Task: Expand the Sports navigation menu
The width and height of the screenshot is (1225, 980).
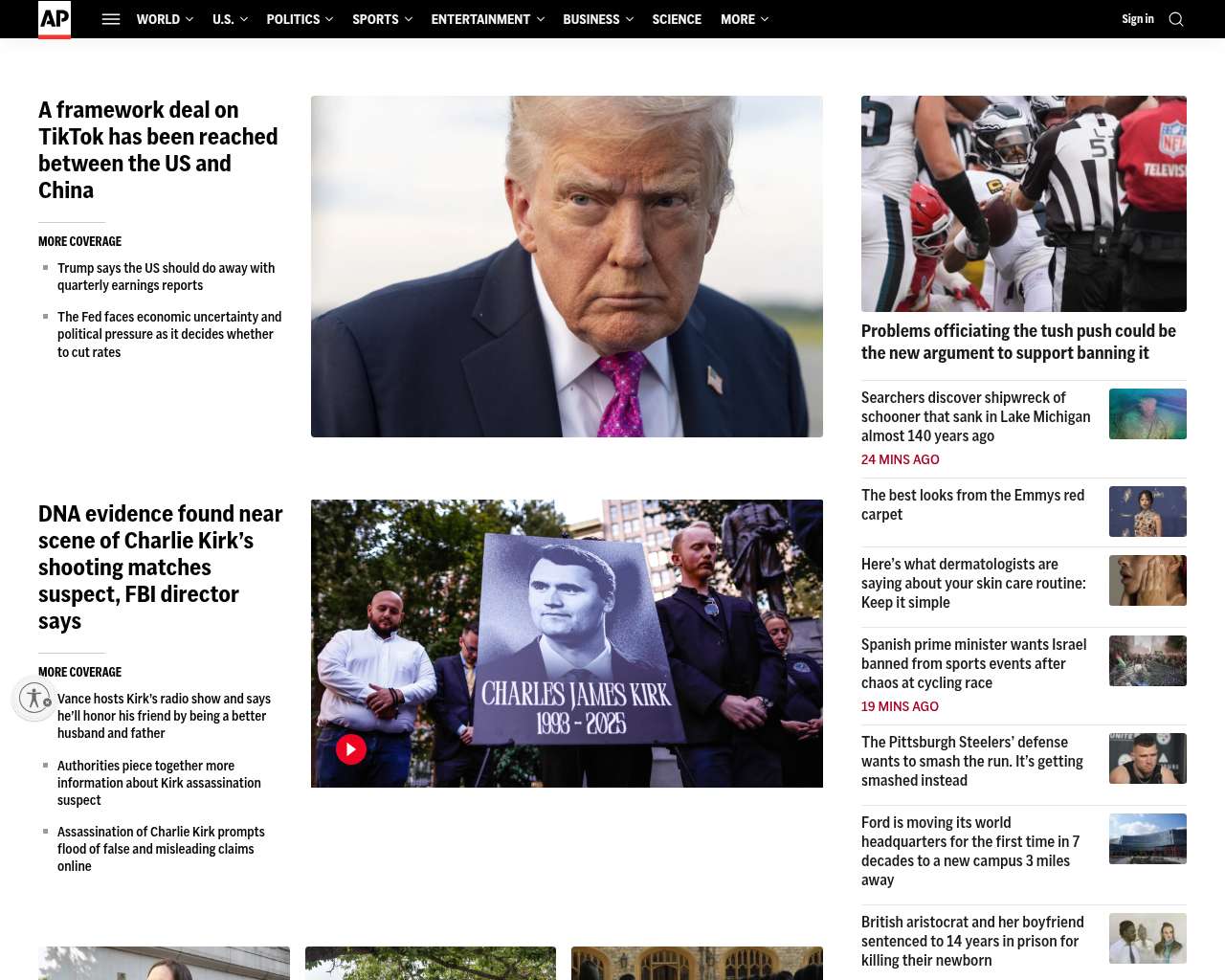Action: click(x=382, y=19)
